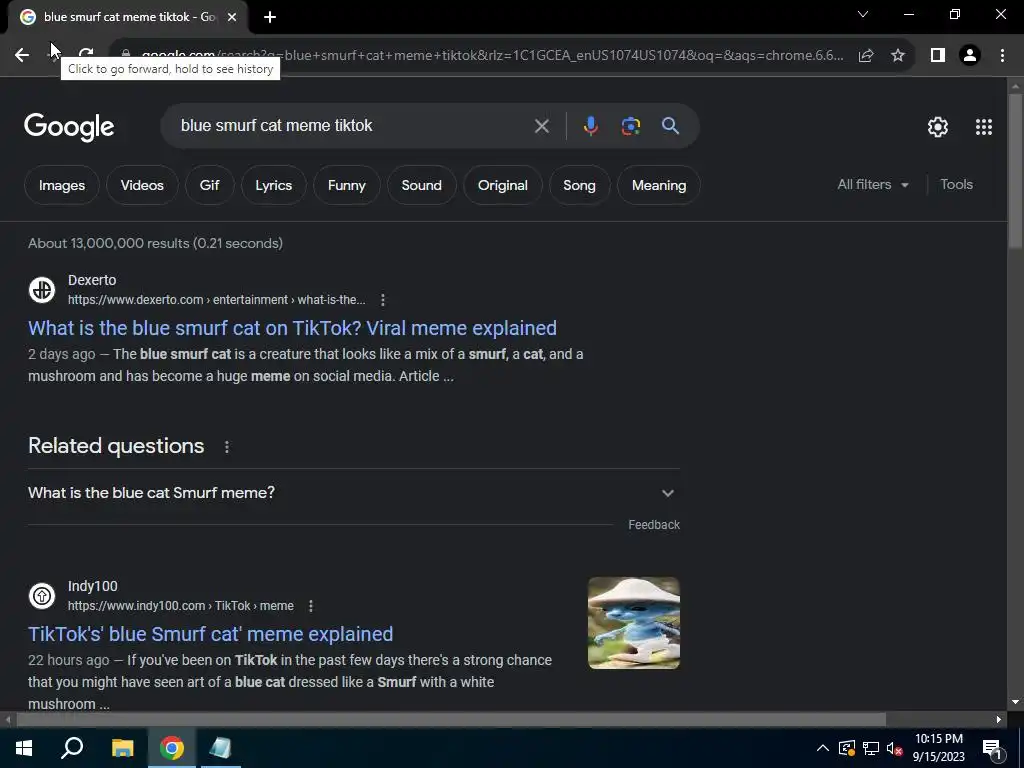Open the blue smurf cat thumbnail image
The width and height of the screenshot is (1024, 768).
[633, 623]
